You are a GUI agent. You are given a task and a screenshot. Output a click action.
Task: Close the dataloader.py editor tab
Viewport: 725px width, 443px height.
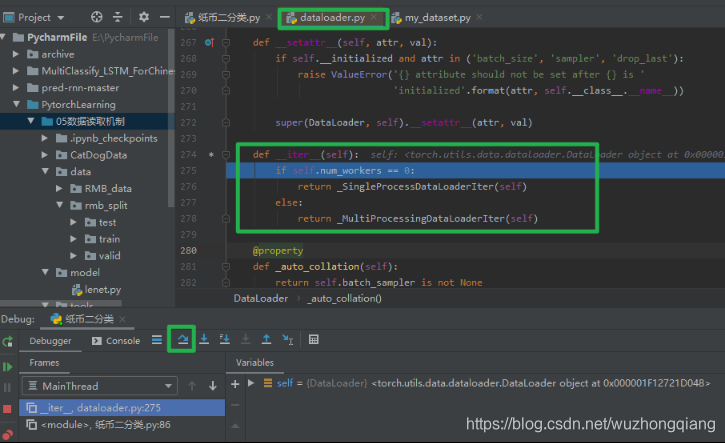tap(374, 17)
